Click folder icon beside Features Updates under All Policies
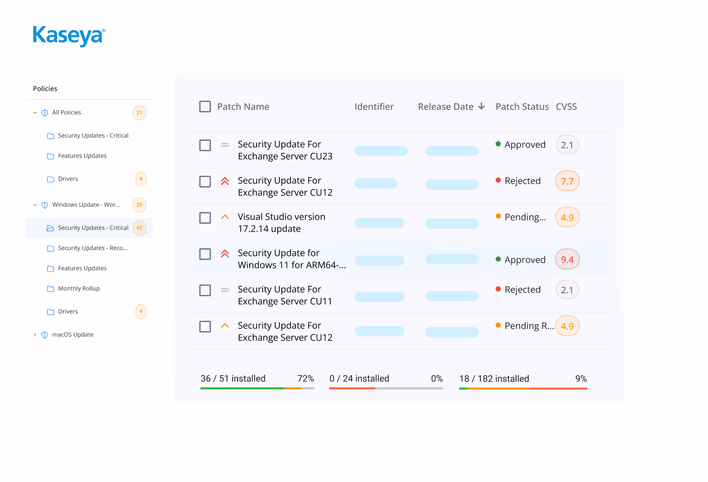This screenshot has width=708, height=482. tap(51, 156)
